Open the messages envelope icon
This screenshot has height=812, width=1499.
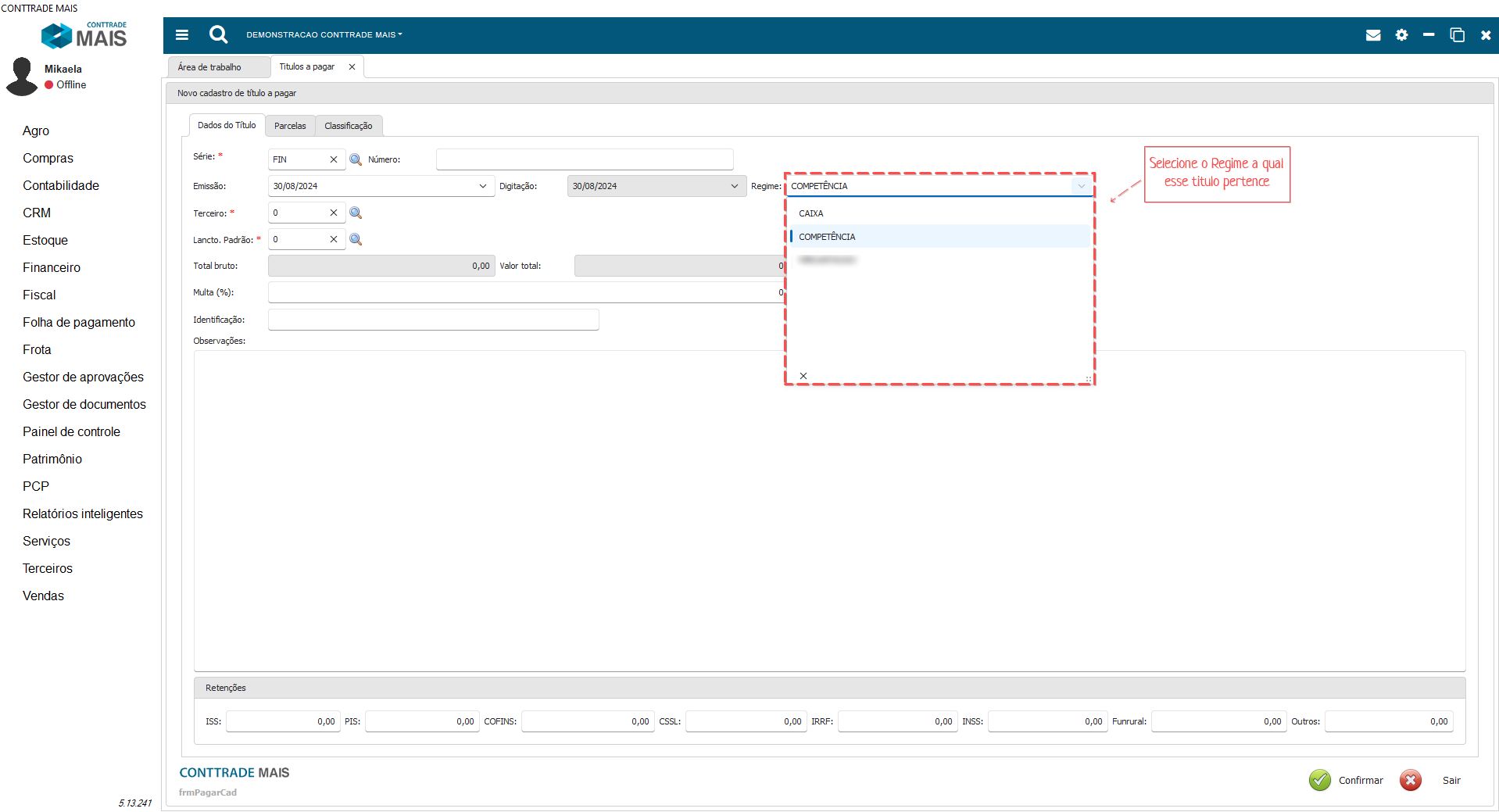pos(1372,35)
